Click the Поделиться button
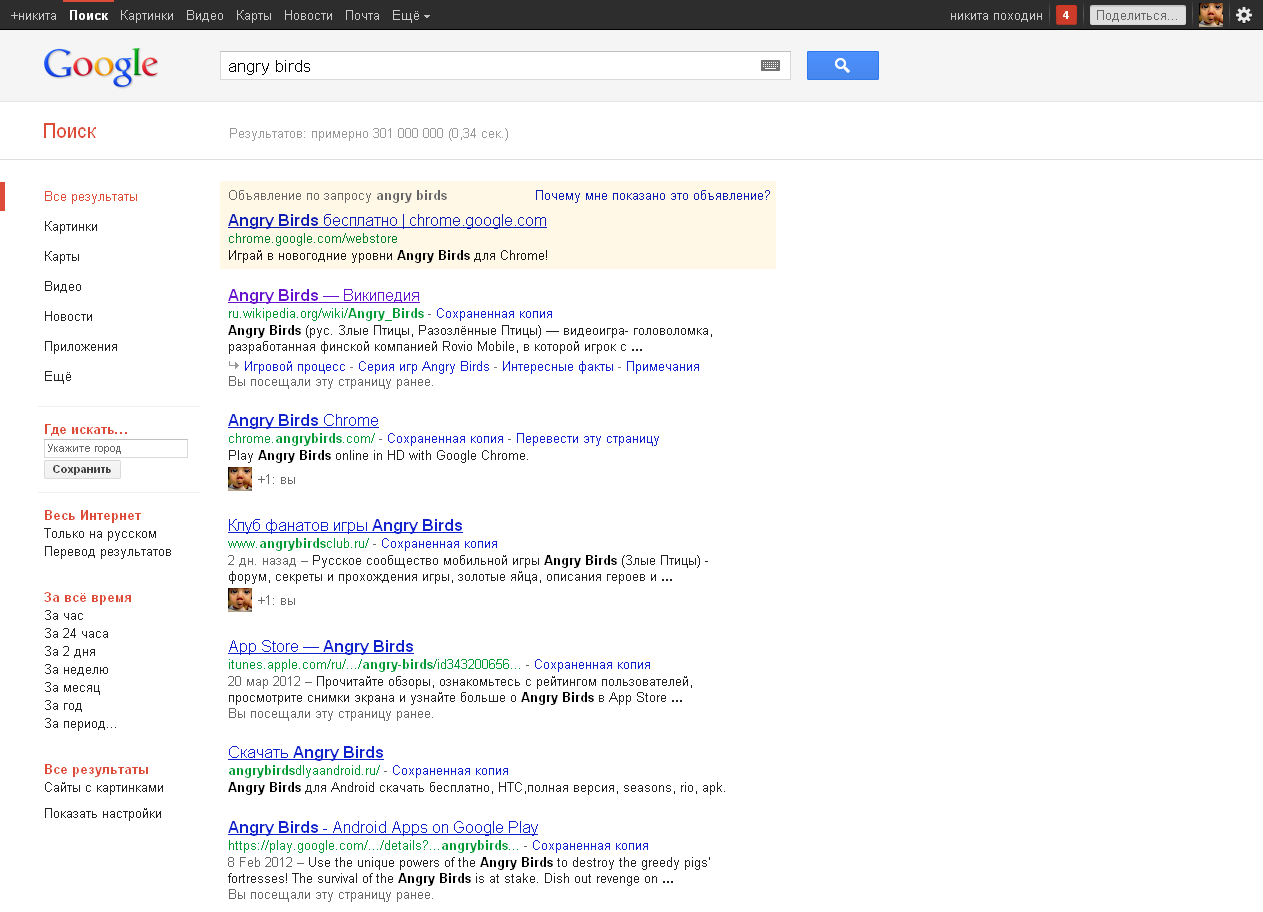1263x912 pixels. tap(1138, 15)
